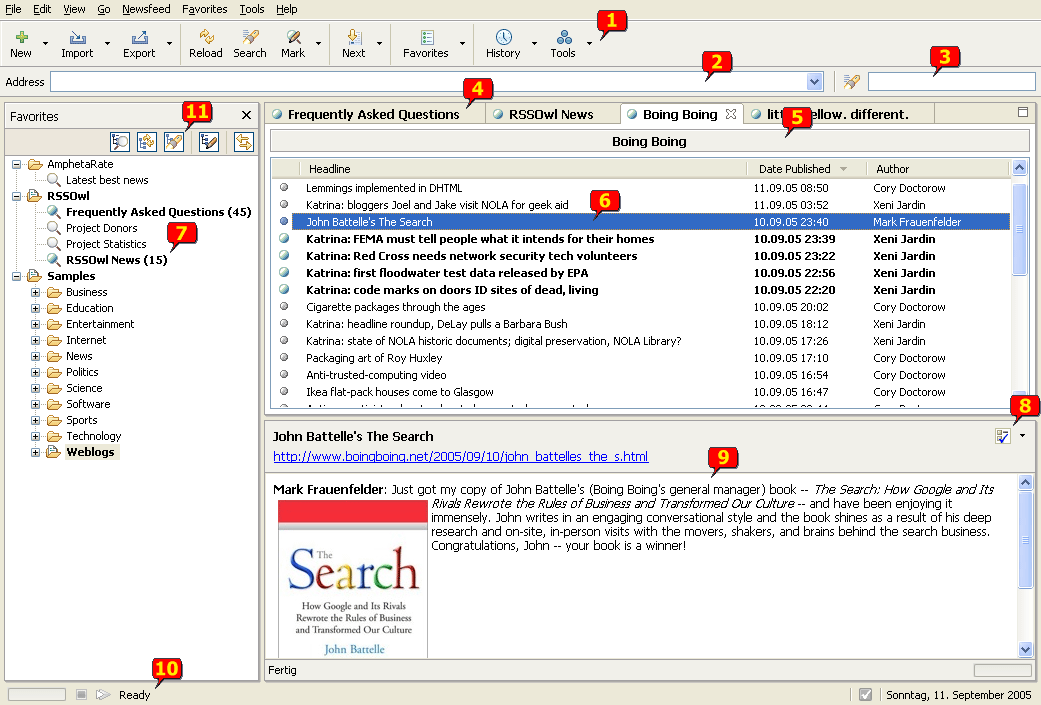Expand the Technology folder
The image size is (1041, 705).
35,436
